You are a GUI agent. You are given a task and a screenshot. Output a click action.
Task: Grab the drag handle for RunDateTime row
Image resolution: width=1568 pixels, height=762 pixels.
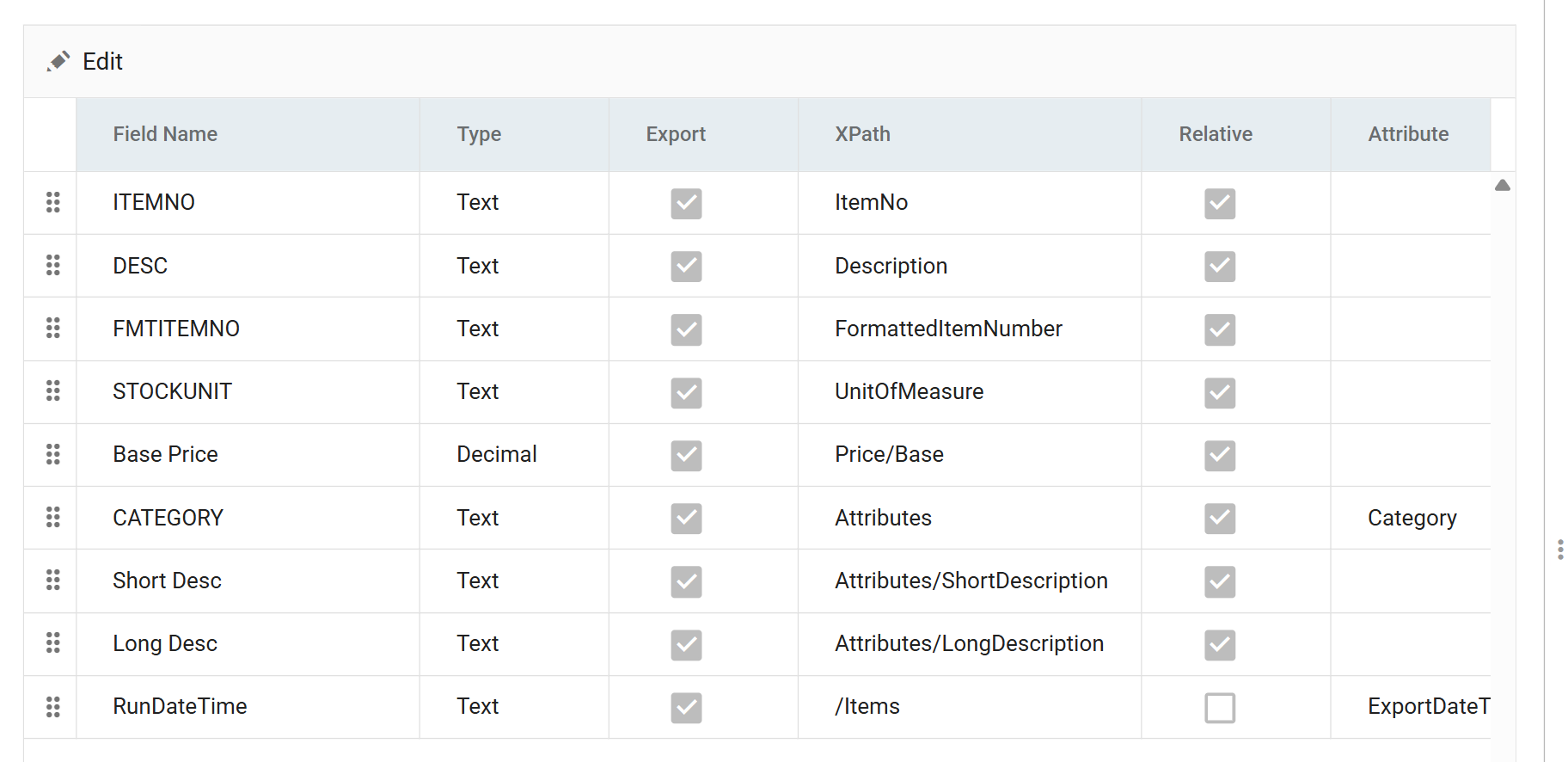(x=52, y=707)
